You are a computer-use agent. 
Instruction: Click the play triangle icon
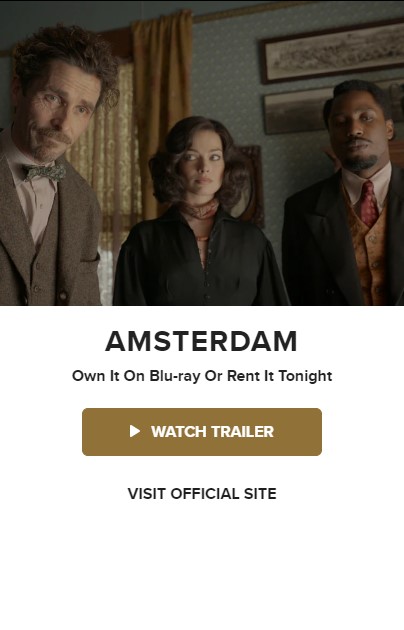(x=135, y=431)
